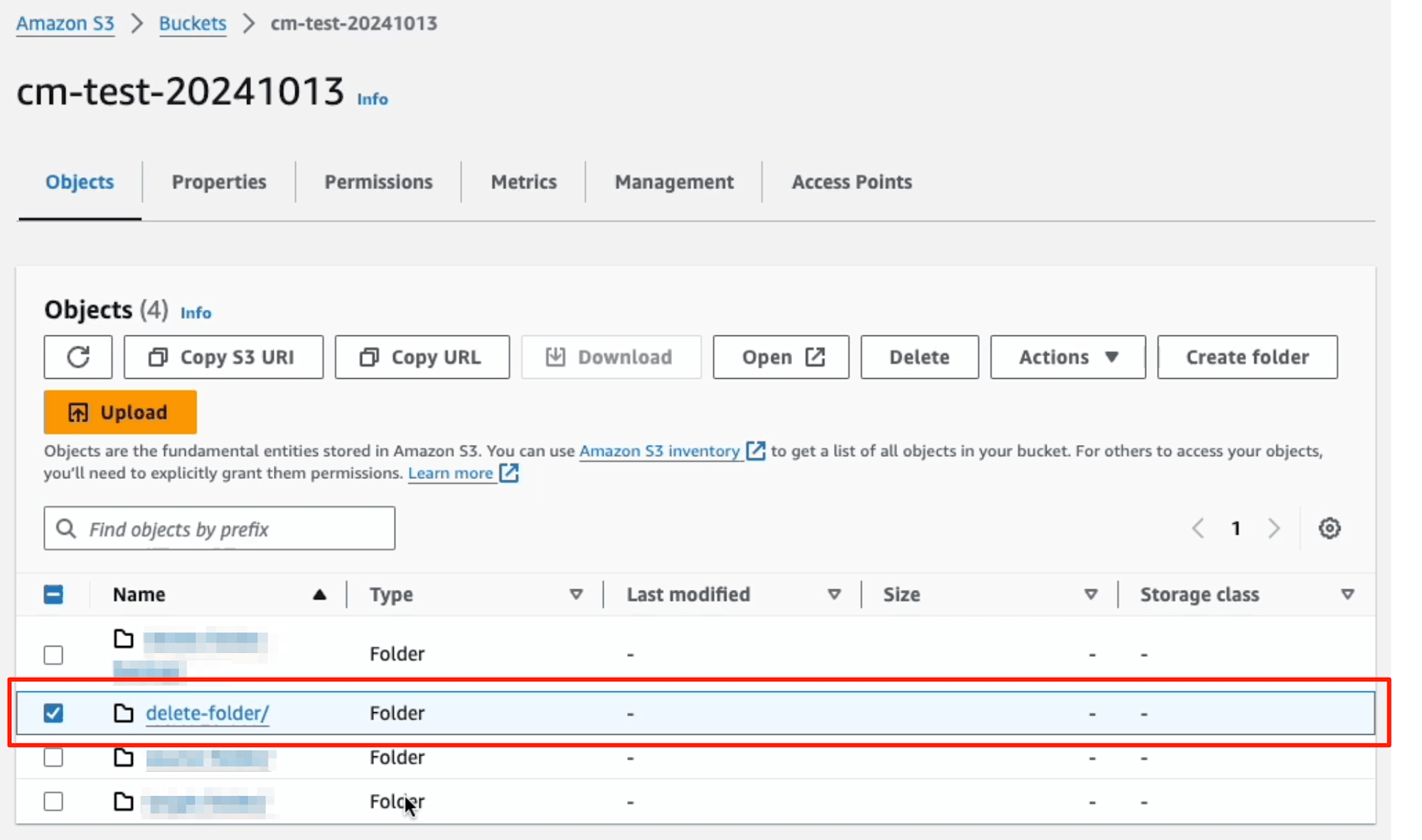This screenshot has height=840, width=1422.
Task: Open the delete-folder/ link
Action: click(x=208, y=713)
